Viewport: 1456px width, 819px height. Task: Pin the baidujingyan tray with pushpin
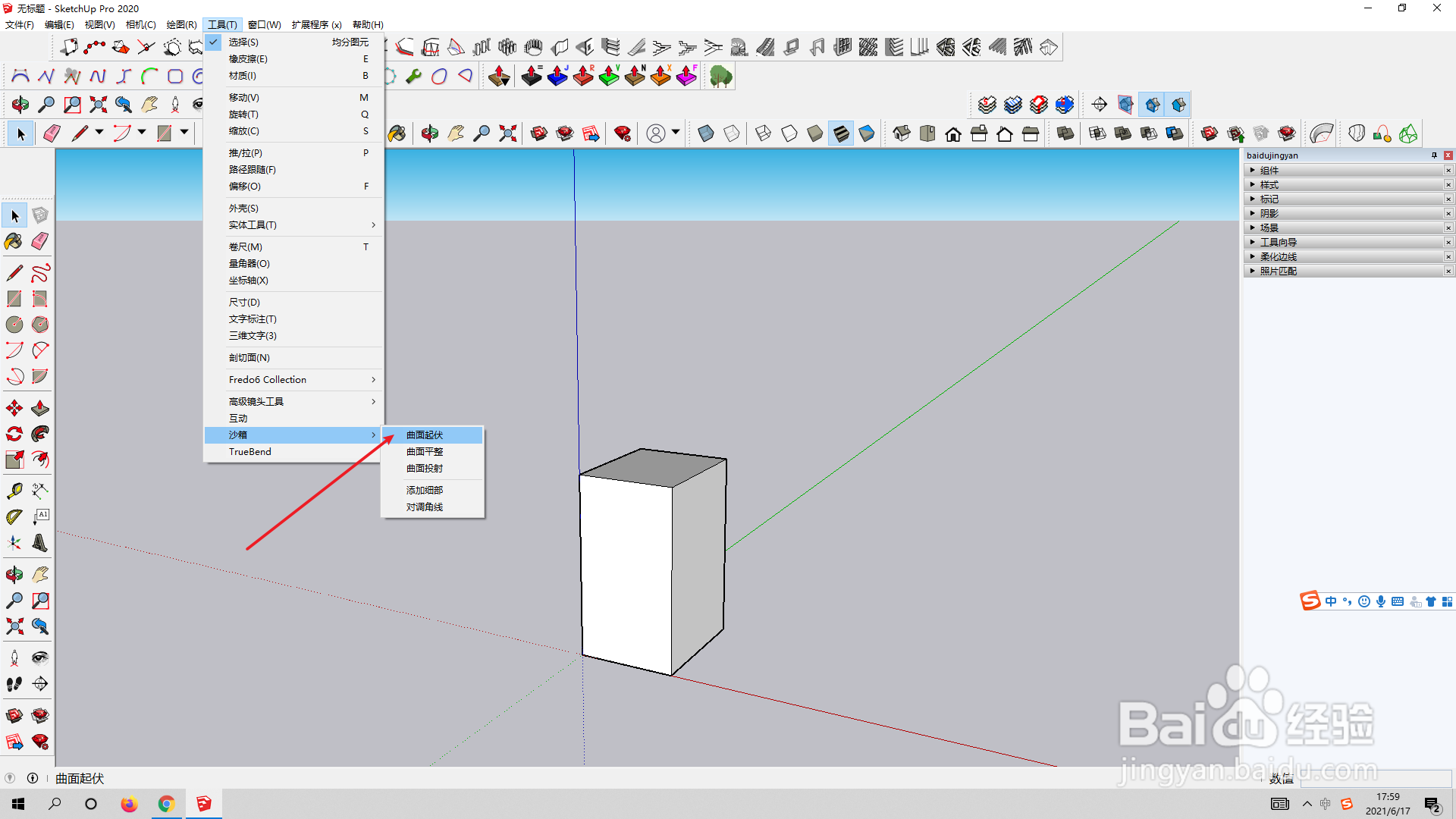pyautogui.click(x=1434, y=155)
